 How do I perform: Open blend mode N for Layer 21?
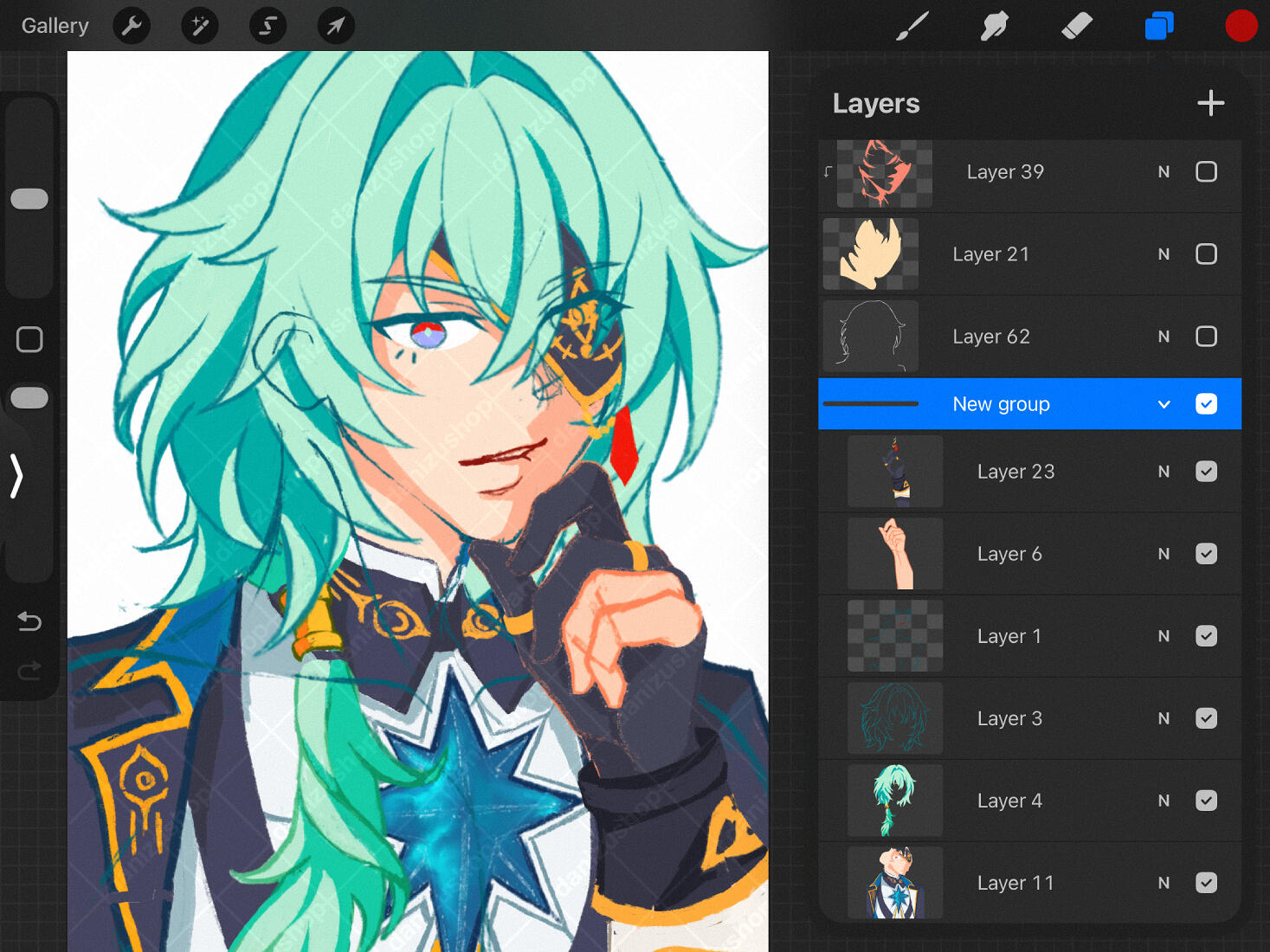(1164, 254)
